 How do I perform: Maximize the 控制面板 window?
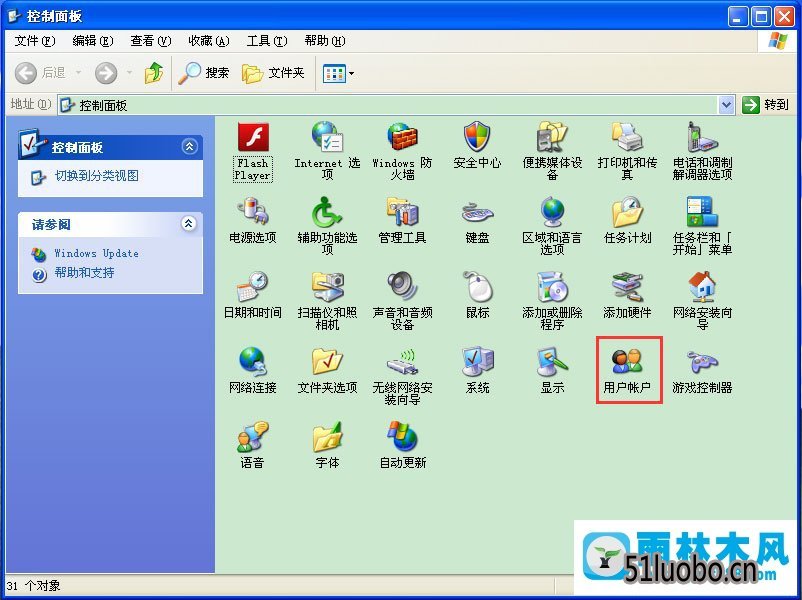(x=761, y=17)
